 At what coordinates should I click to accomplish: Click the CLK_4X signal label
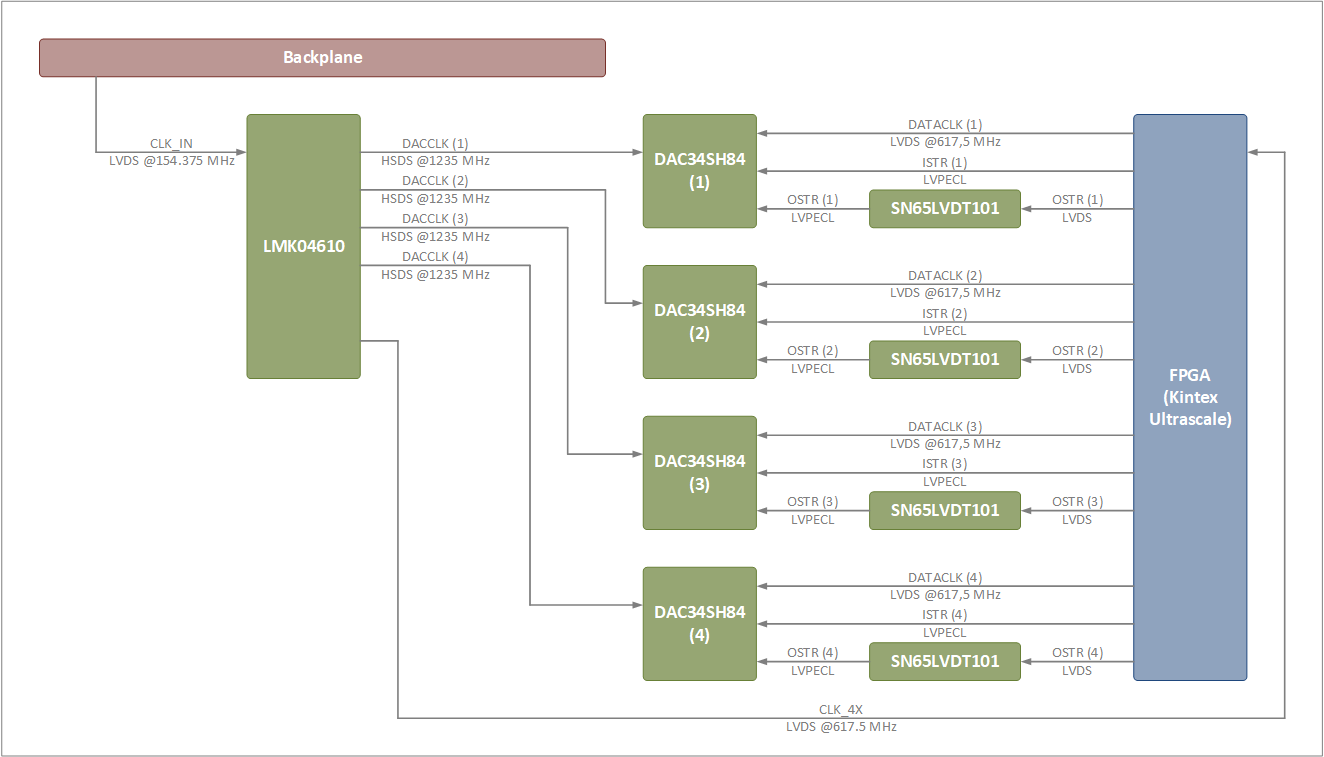[841, 710]
